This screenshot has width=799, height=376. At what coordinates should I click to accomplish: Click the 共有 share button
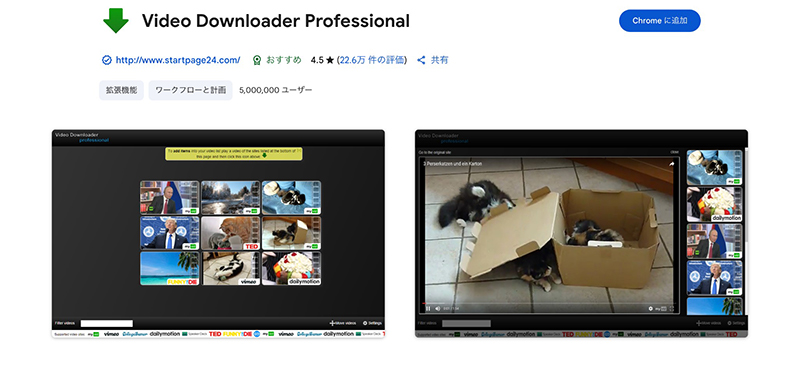pyautogui.click(x=433, y=60)
